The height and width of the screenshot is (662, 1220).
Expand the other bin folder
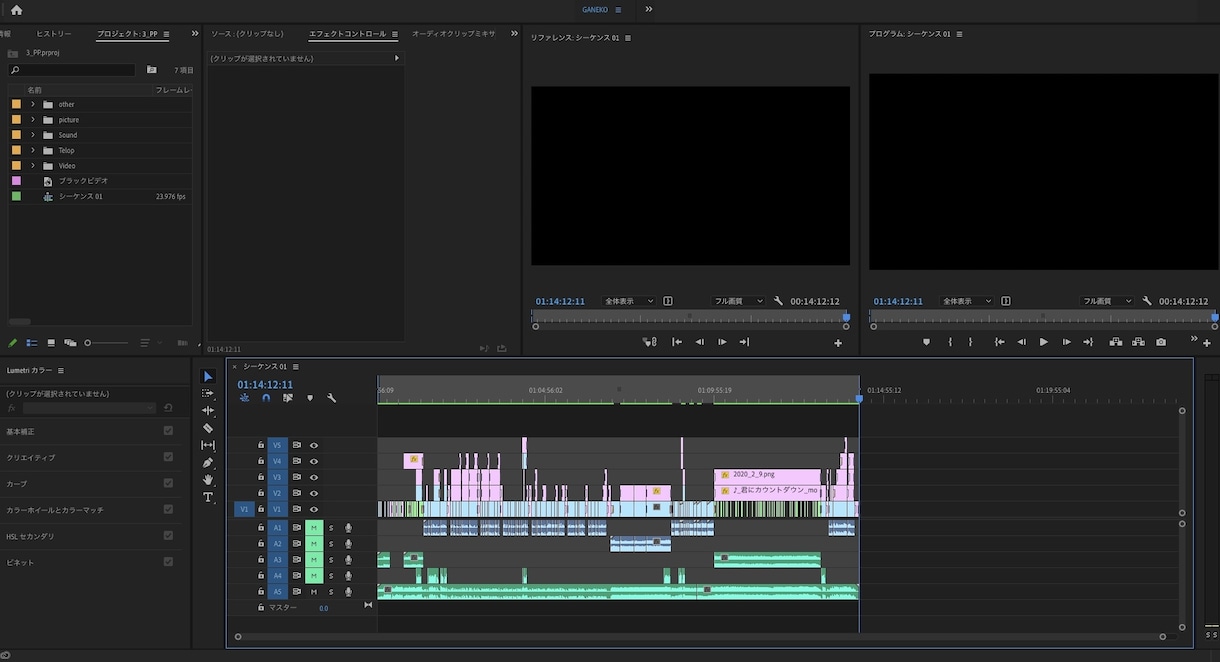(x=33, y=104)
